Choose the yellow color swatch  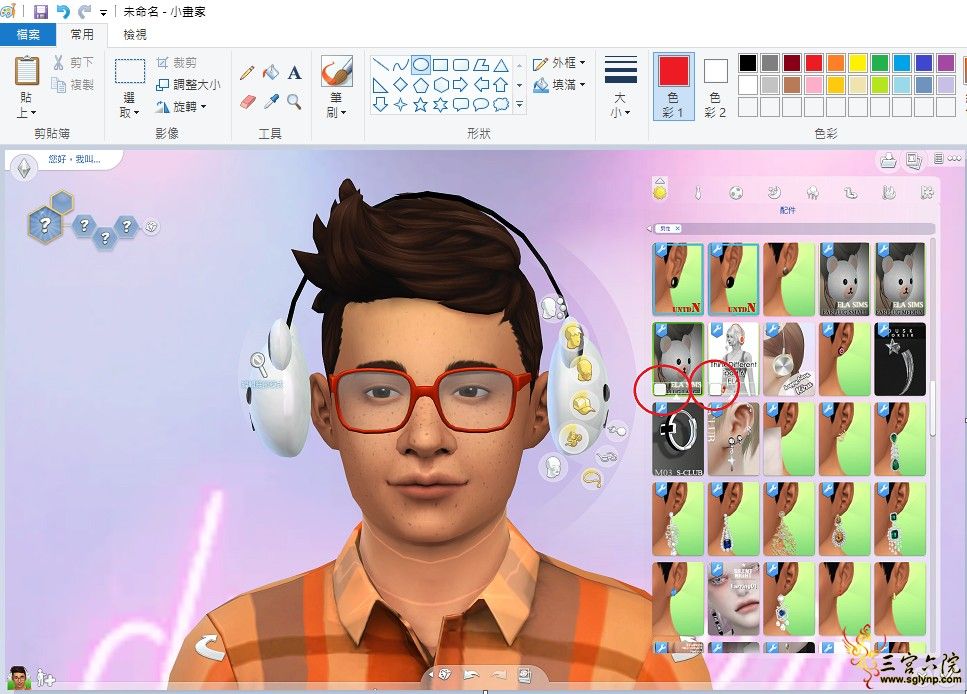click(x=858, y=63)
